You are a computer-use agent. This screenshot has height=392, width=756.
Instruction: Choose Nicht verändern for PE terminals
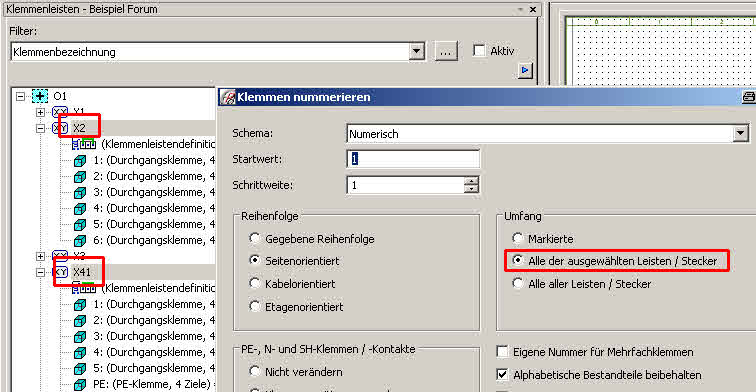(255, 371)
